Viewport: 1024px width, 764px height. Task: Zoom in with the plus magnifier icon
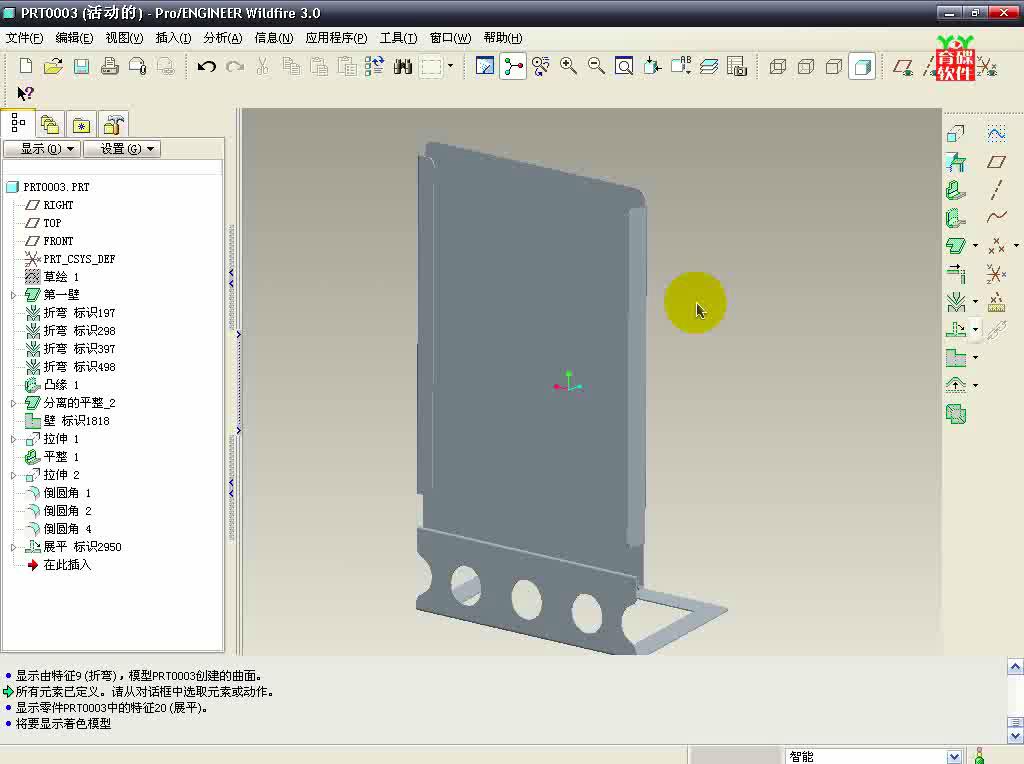point(568,66)
